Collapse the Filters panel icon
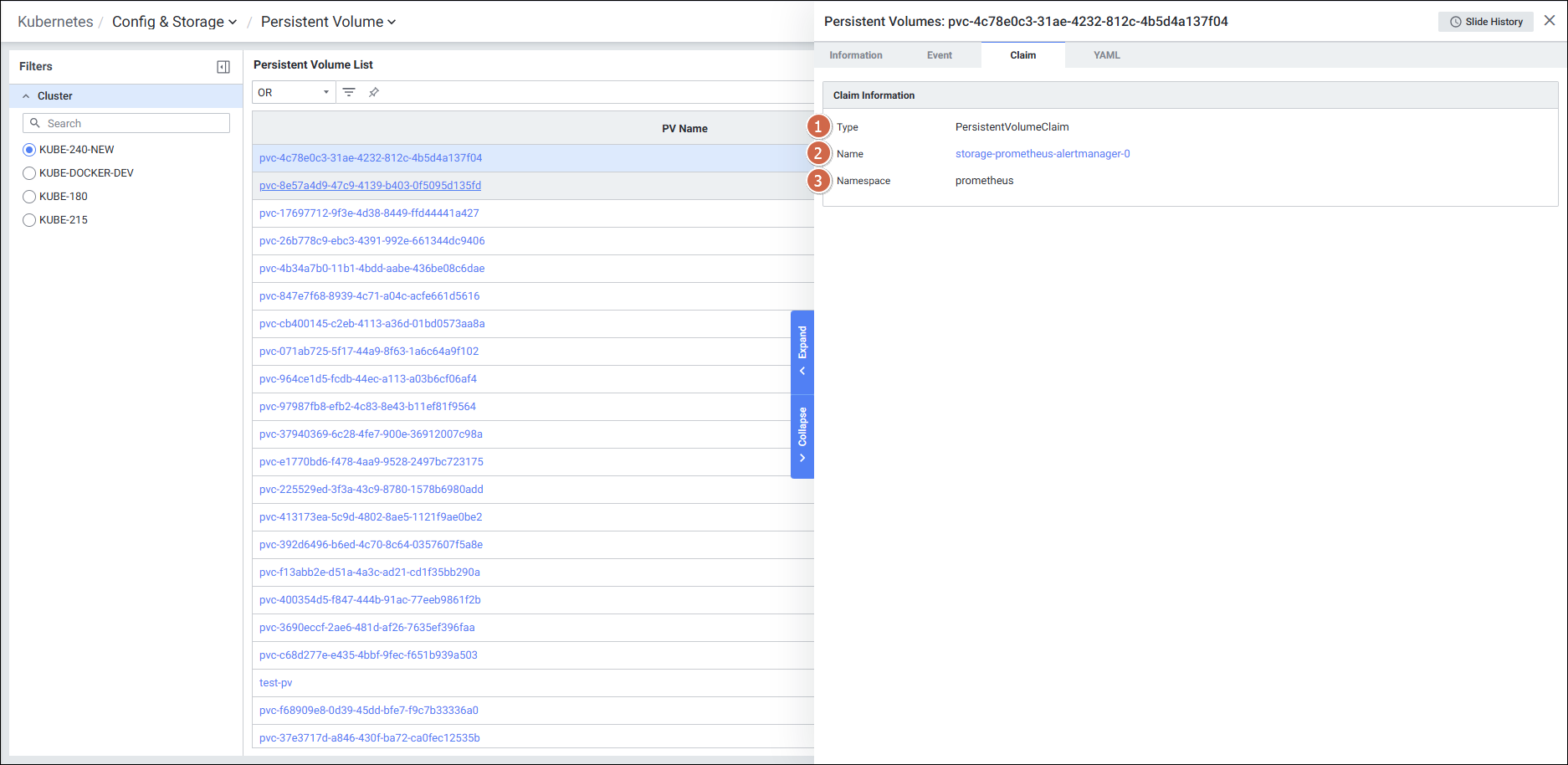 coord(223,67)
